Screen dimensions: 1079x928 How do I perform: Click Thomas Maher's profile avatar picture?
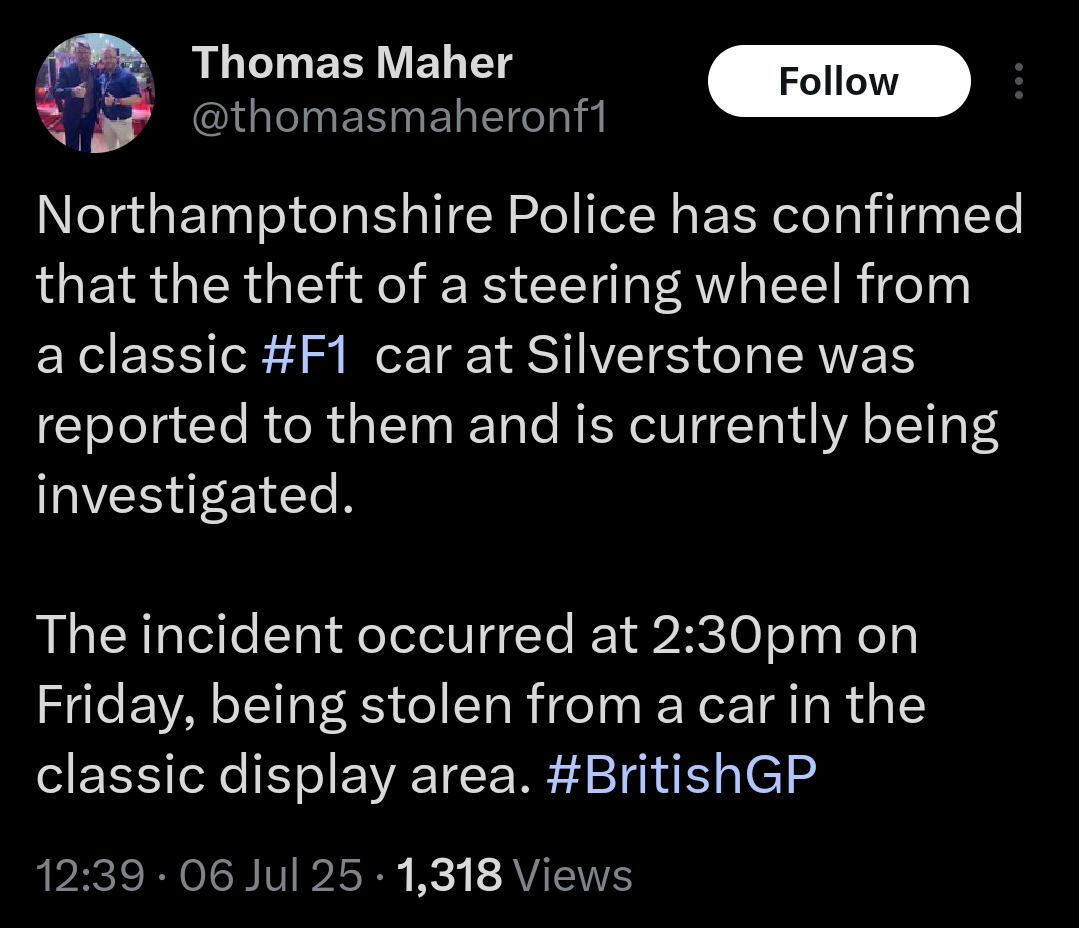click(x=95, y=93)
